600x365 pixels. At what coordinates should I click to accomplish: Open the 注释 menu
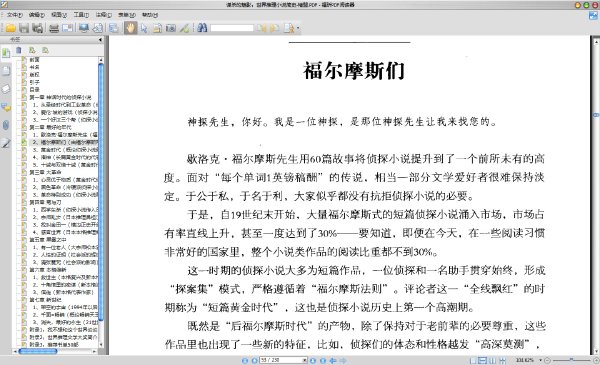(x=104, y=15)
